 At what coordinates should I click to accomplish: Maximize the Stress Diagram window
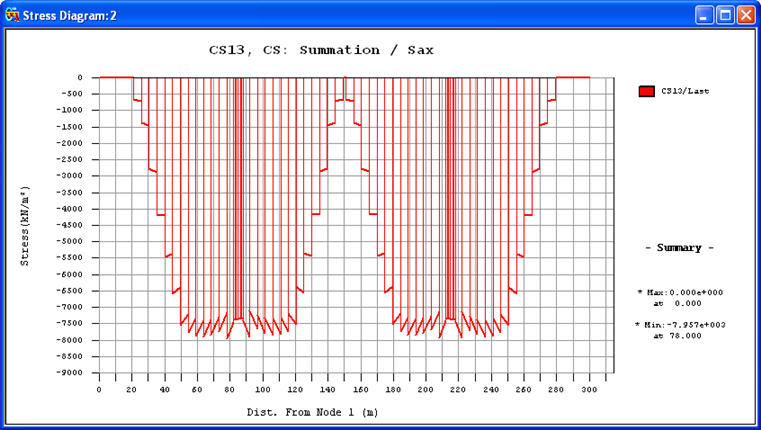point(726,14)
